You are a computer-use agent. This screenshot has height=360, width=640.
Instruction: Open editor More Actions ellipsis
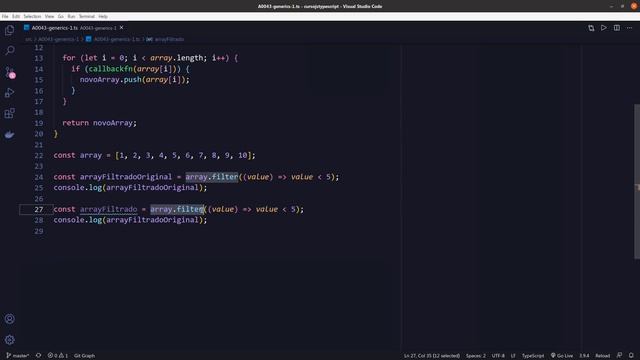pyautogui.click(x=629, y=28)
